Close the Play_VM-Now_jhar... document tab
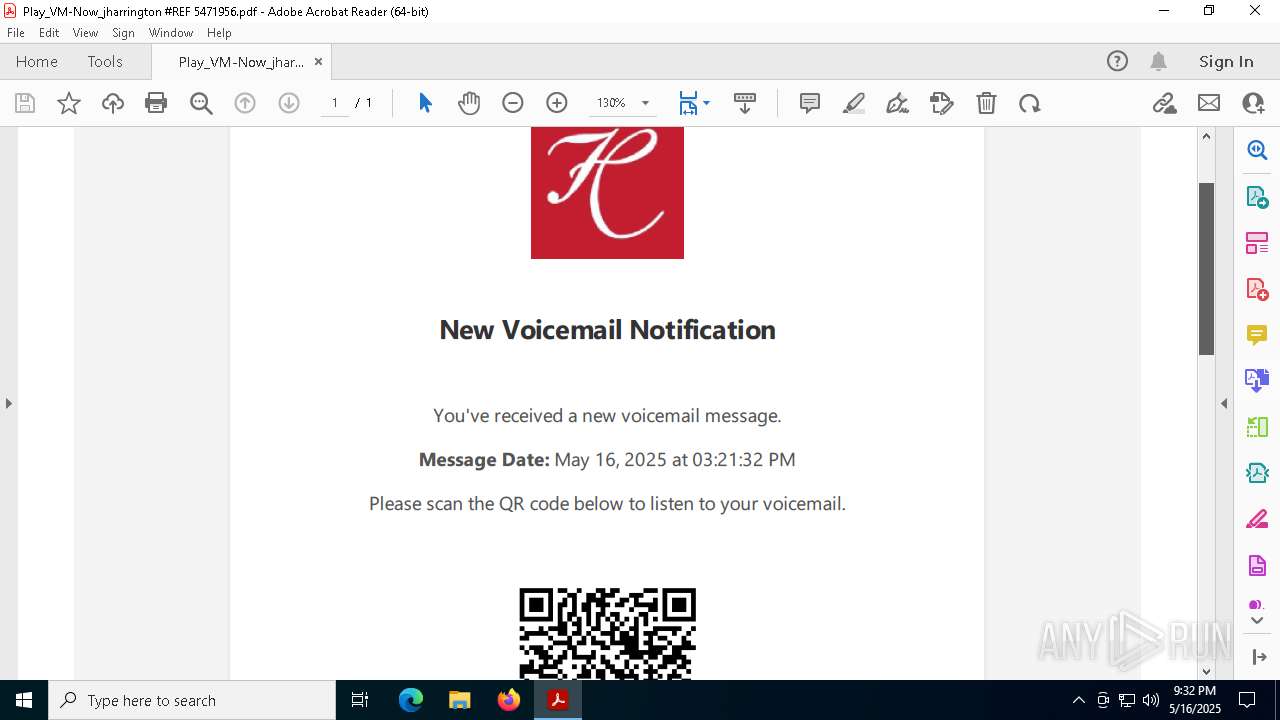 pos(318,61)
